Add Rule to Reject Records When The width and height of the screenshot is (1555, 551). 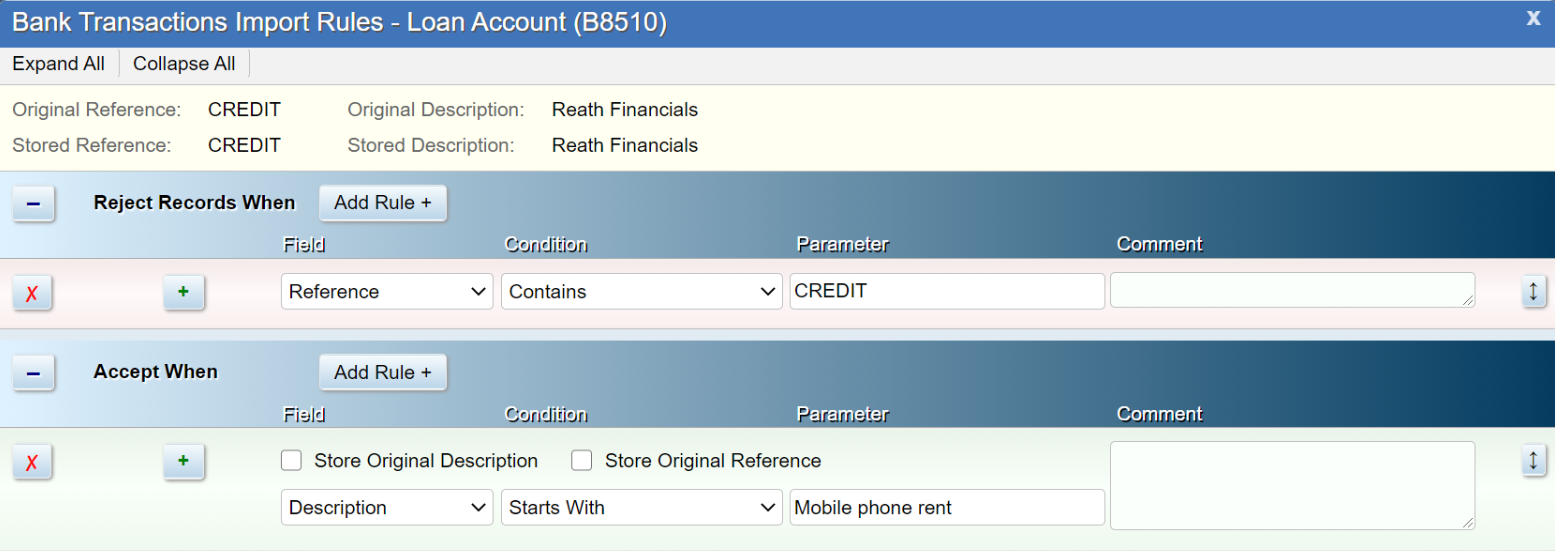tap(382, 203)
